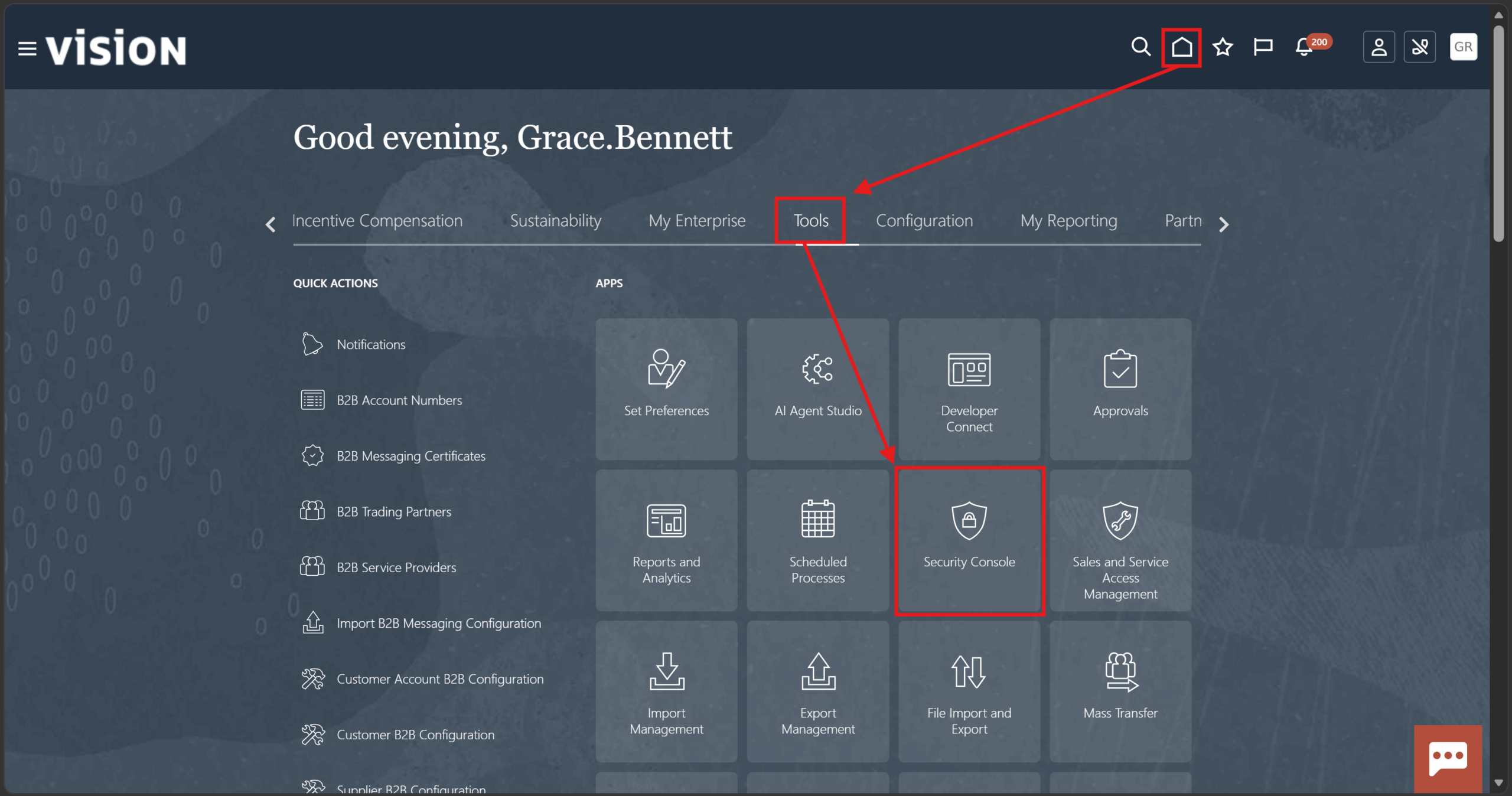Image resolution: width=1512 pixels, height=796 pixels.
Task: Open File Import and Export tile
Action: click(x=969, y=691)
